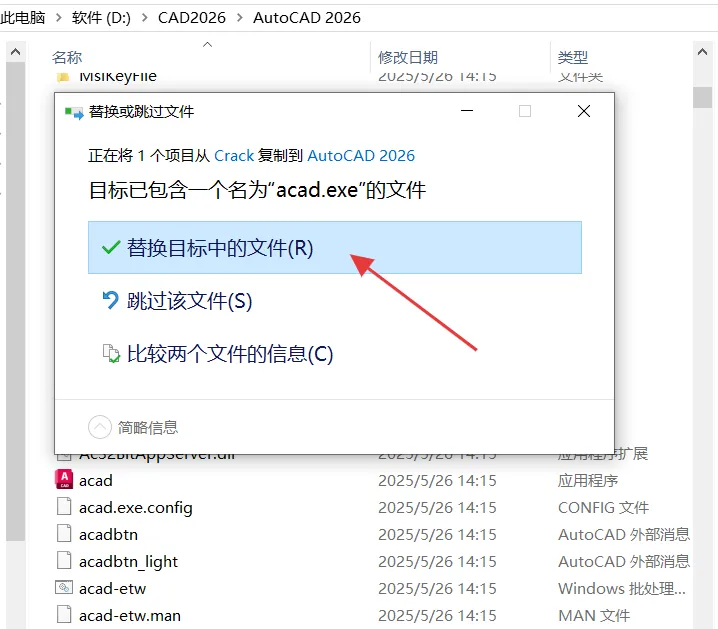Sort files by 修改日期 column header
The width and height of the screenshot is (718, 629).
(x=408, y=57)
